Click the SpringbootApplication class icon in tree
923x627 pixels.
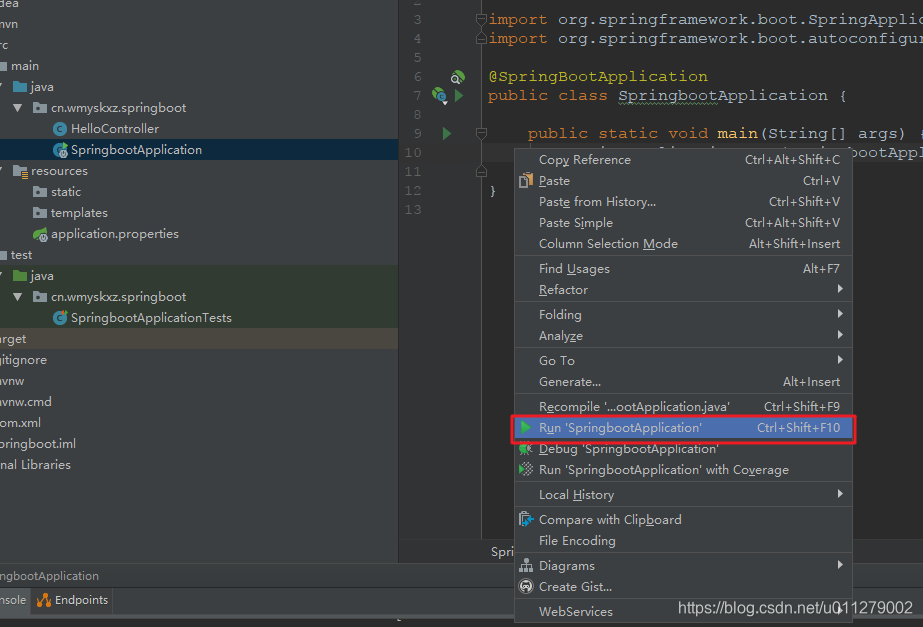click(x=60, y=150)
